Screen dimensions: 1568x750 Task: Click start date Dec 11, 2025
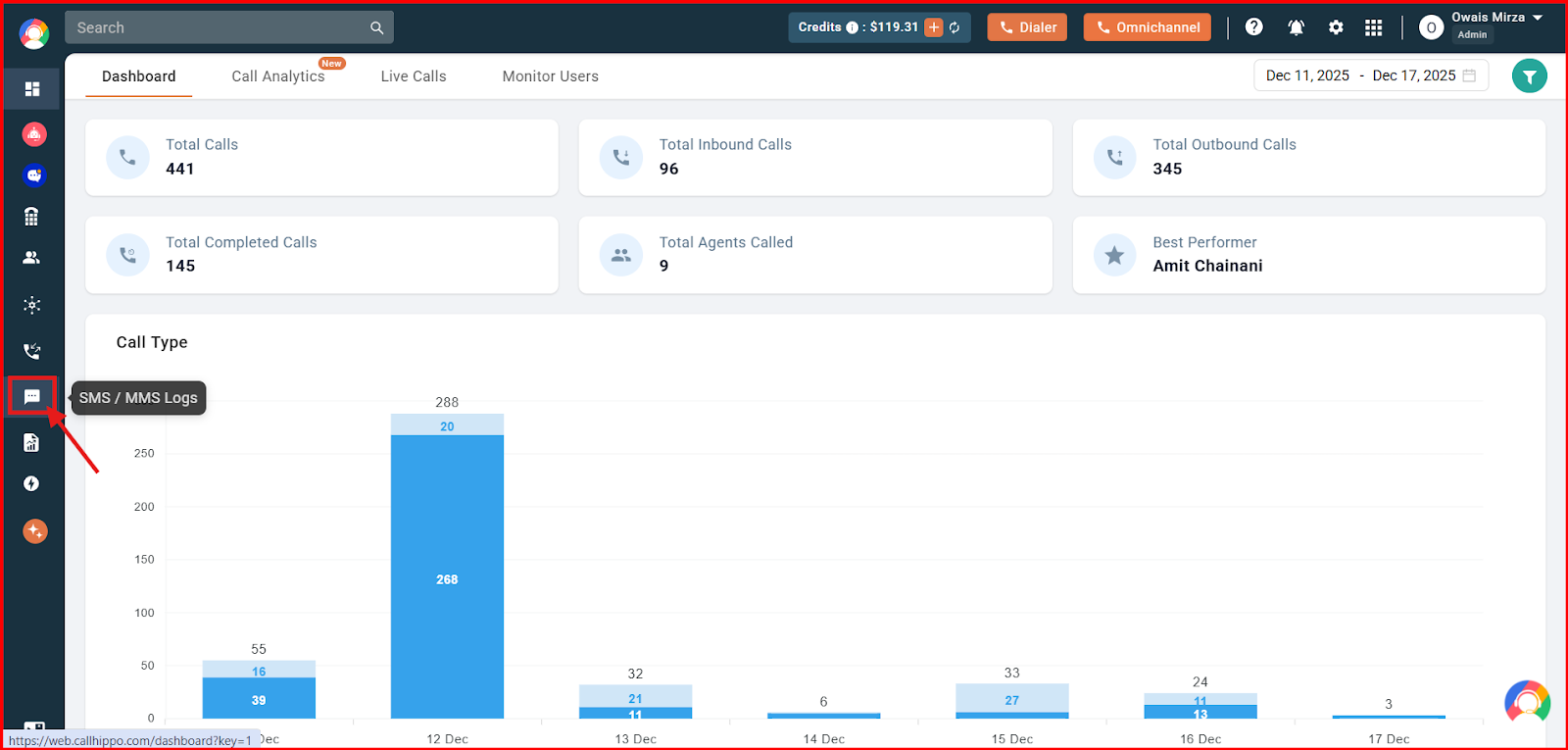pos(1307,75)
